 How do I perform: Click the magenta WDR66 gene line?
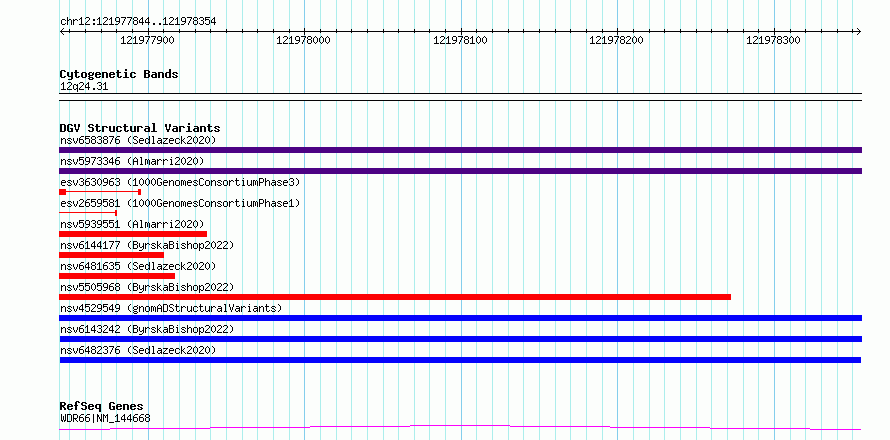coord(460,427)
